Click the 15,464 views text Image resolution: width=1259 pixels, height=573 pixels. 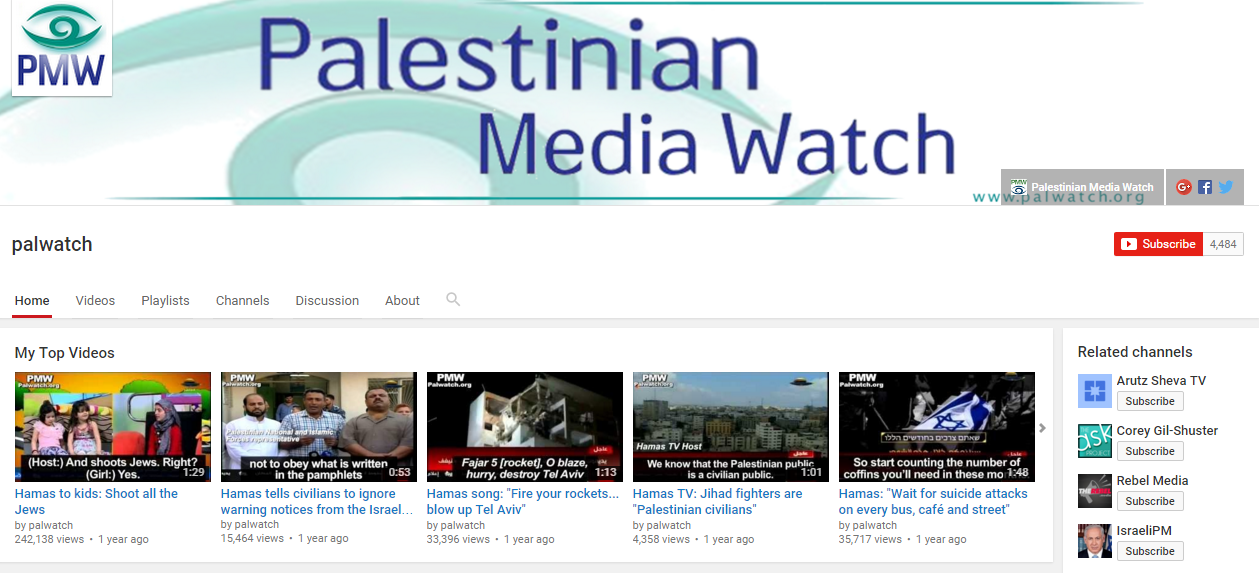(252, 538)
